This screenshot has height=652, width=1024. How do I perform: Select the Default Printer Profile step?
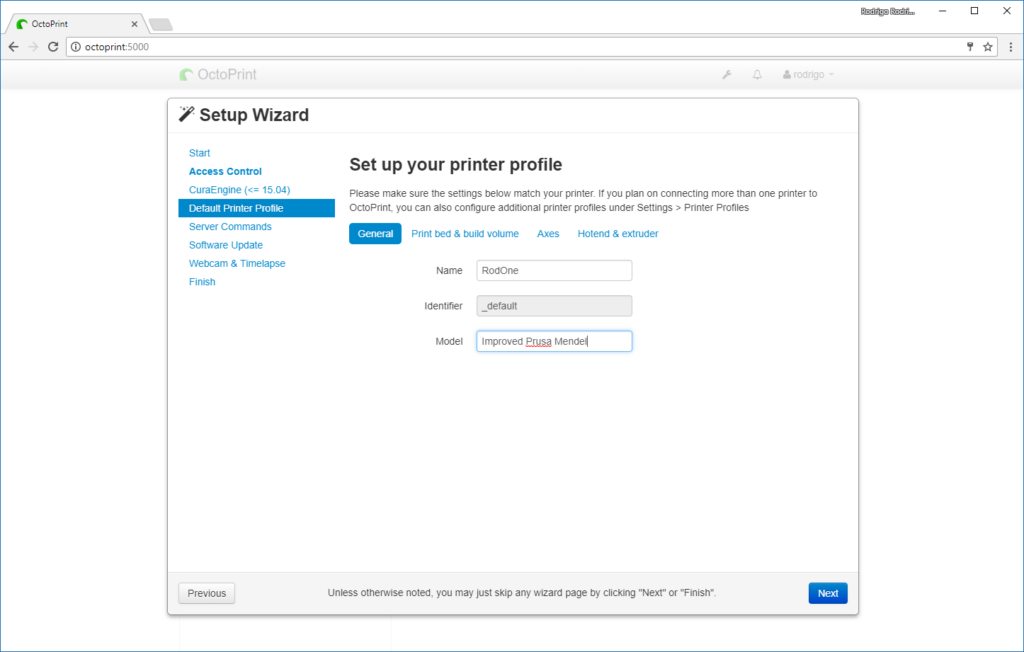tap(257, 208)
